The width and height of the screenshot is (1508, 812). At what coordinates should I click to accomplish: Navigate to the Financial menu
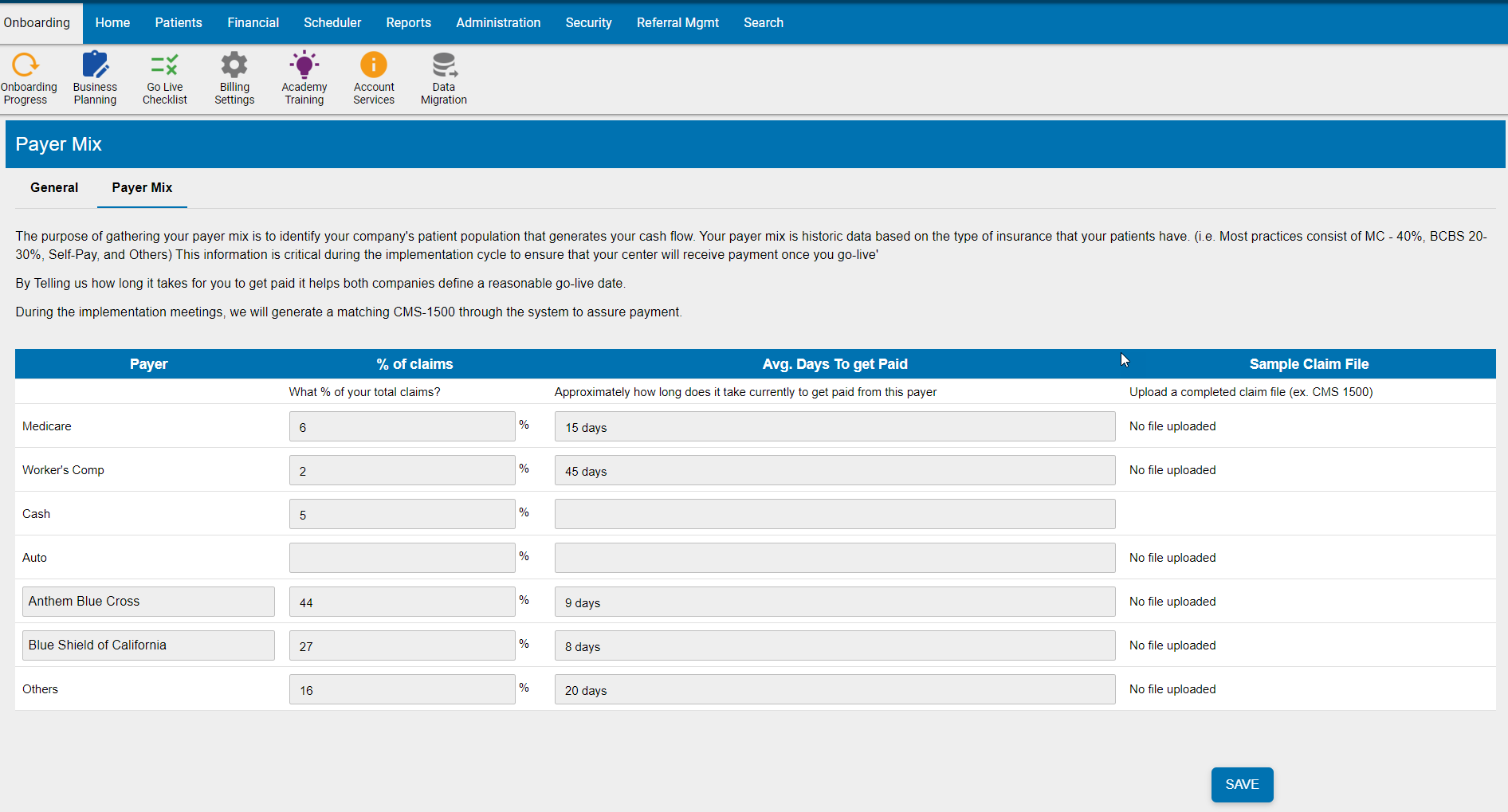[253, 22]
